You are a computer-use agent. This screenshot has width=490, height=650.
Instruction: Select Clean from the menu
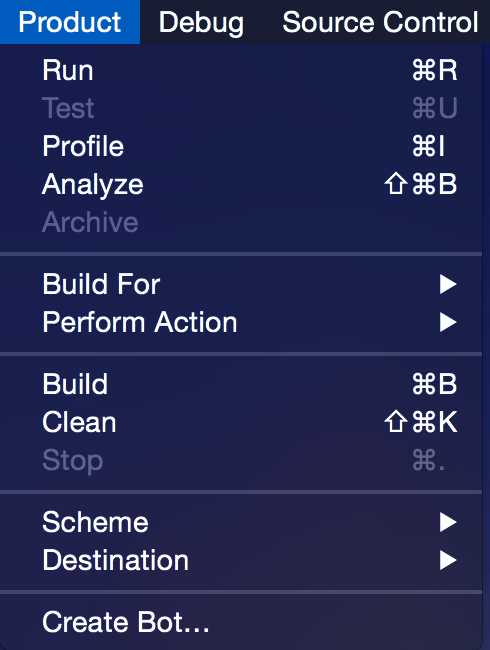click(241, 422)
